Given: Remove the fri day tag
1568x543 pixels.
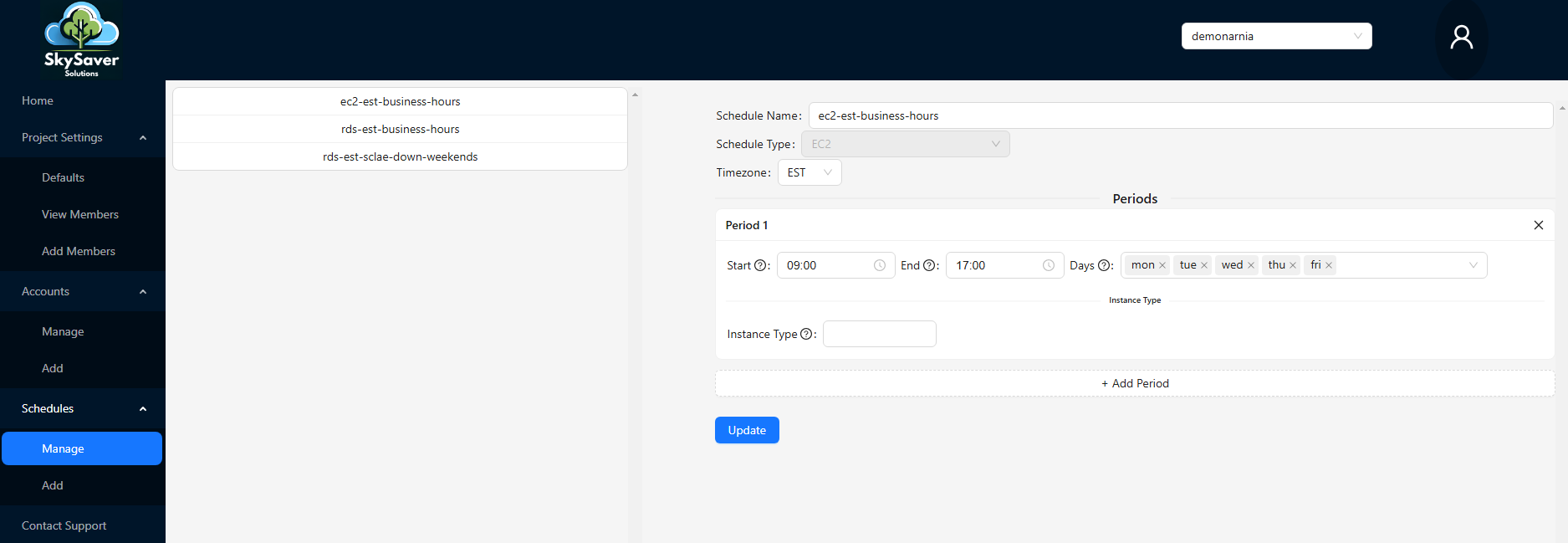Looking at the screenshot, I should coord(1329,265).
